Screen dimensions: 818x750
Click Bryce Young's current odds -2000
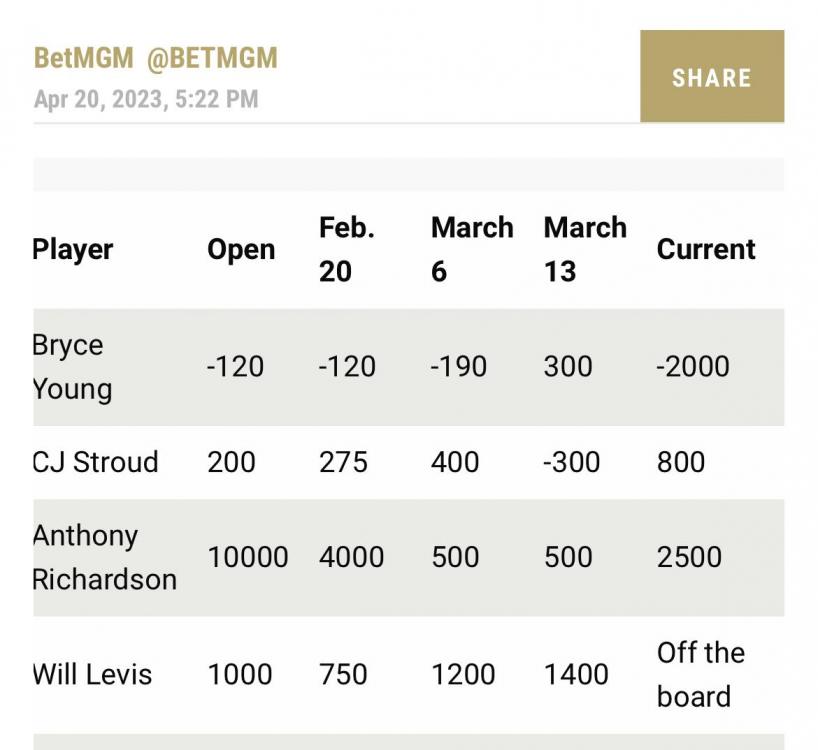pyautogui.click(x=693, y=366)
